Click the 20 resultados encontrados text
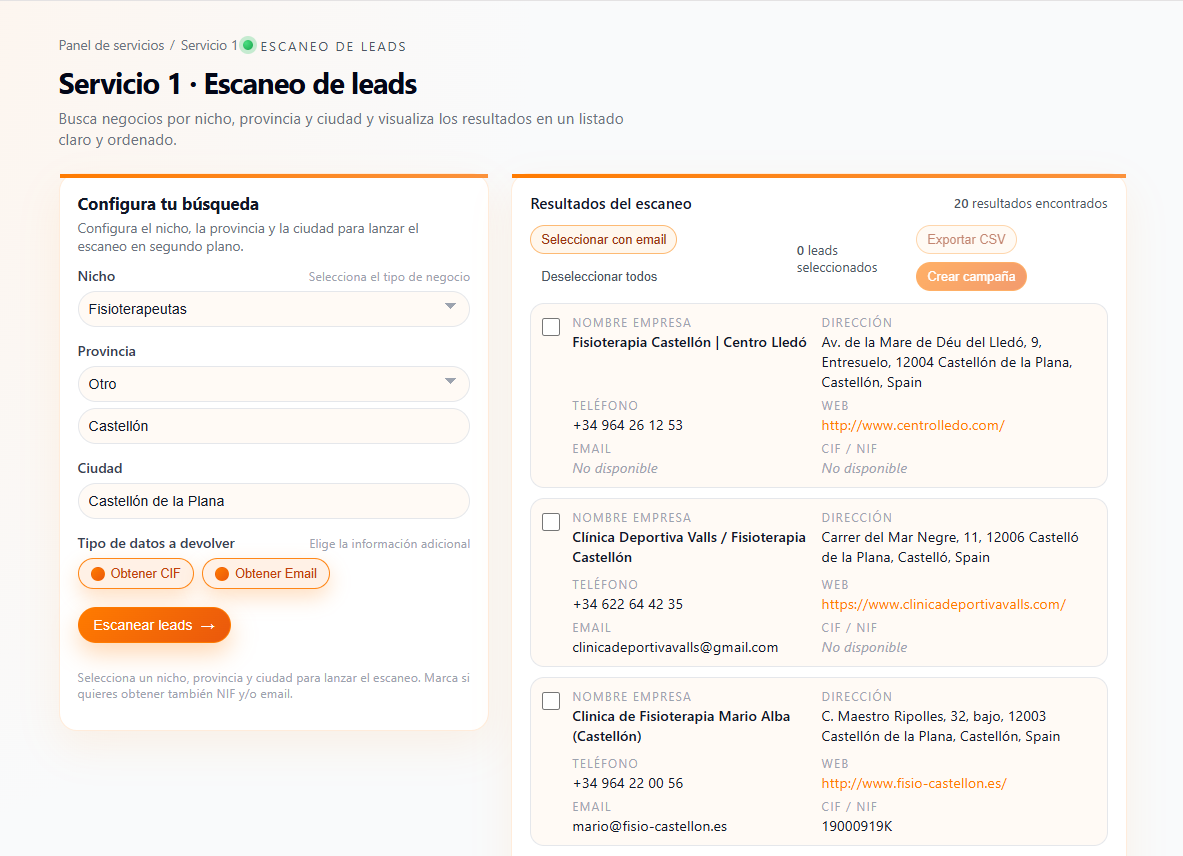The image size is (1183, 856). pyautogui.click(x=1031, y=204)
